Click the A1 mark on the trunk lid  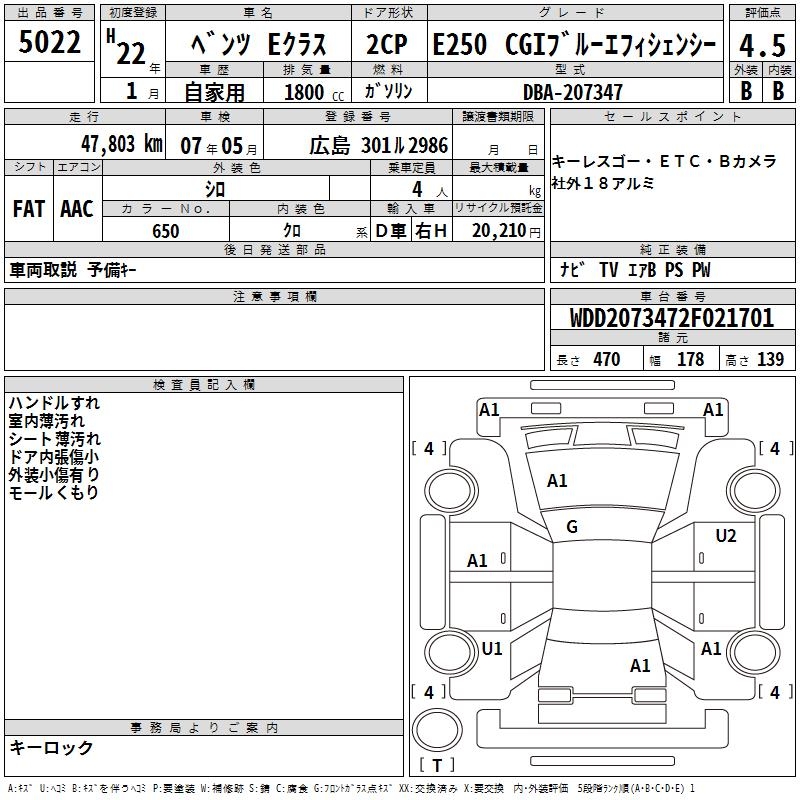640,665
